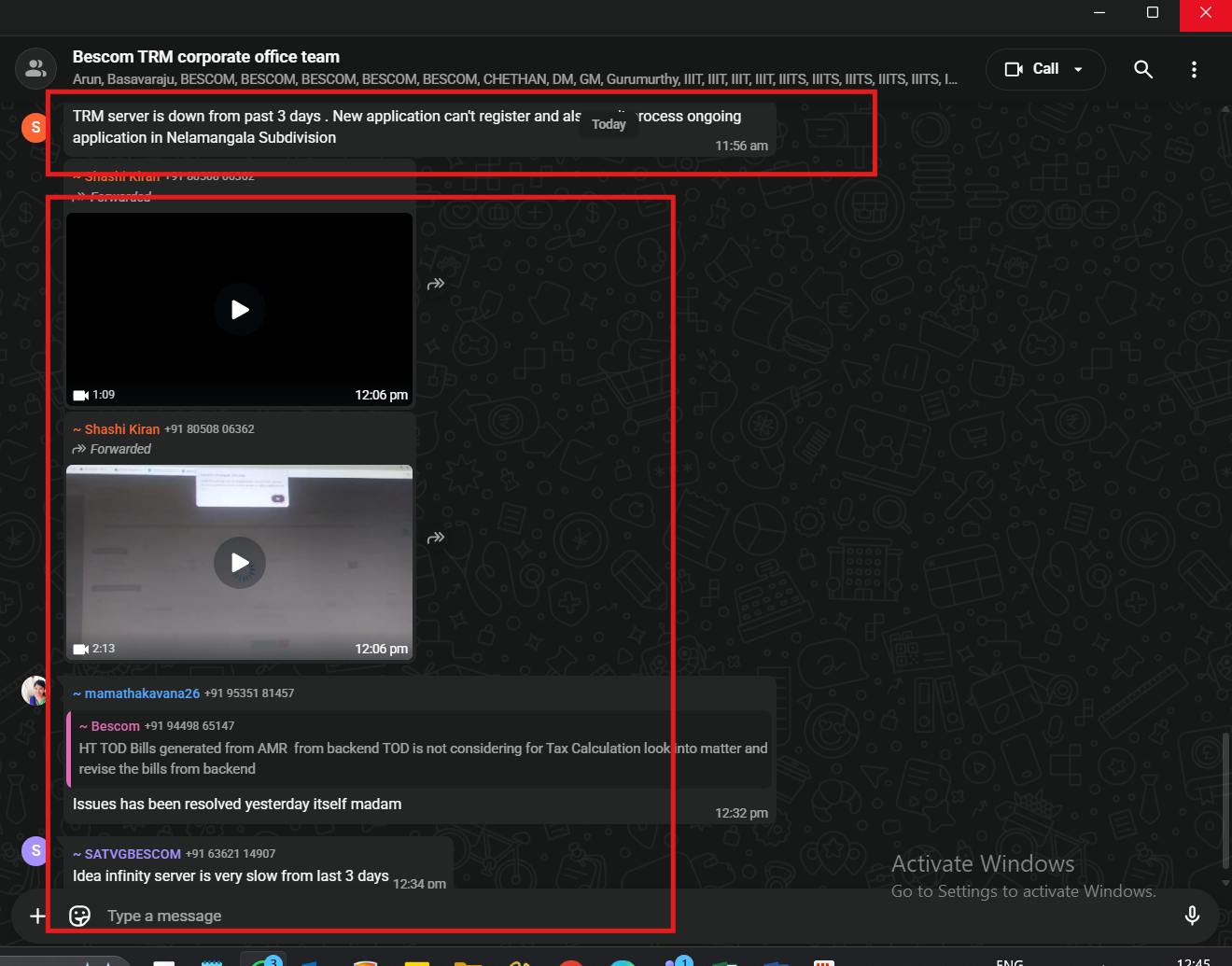This screenshot has width=1232, height=966.
Task: Open Bescom TRM corporate office team header
Action: click(x=206, y=57)
